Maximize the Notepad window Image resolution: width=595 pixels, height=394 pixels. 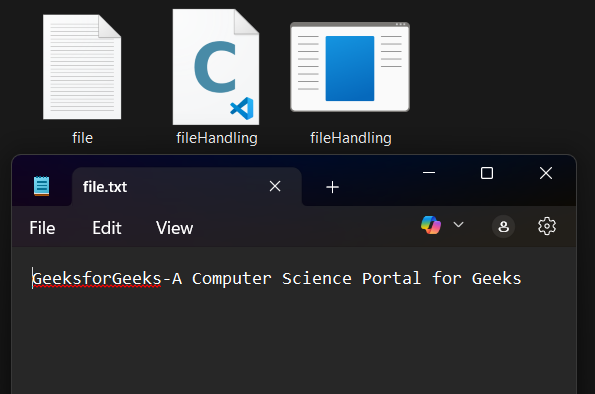point(487,173)
